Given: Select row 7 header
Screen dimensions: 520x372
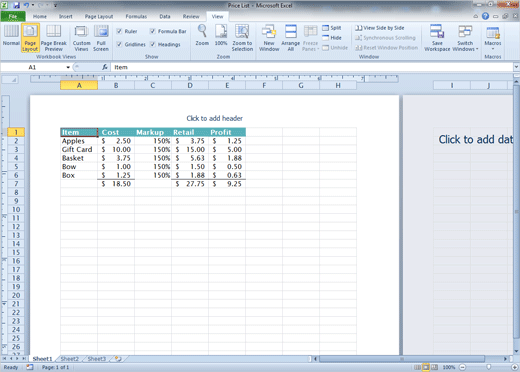Looking at the screenshot, I should pyautogui.click(x=16, y=184).
